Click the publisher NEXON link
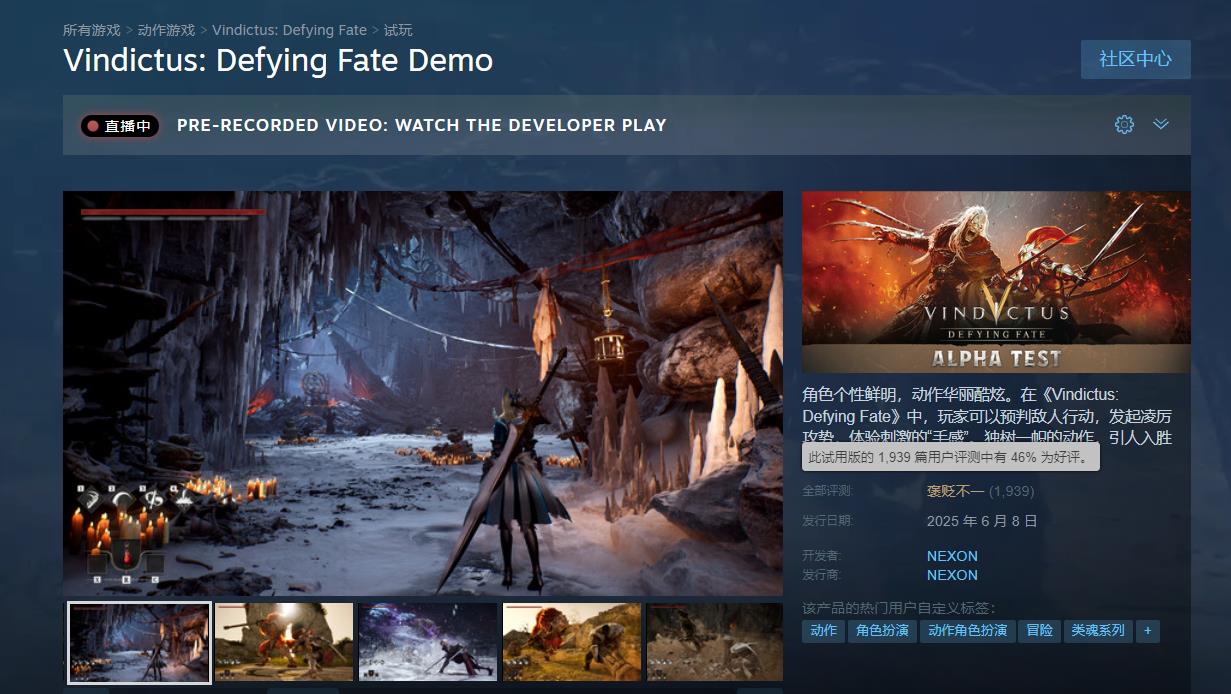The image size is (1231, 694). [952, 575]
